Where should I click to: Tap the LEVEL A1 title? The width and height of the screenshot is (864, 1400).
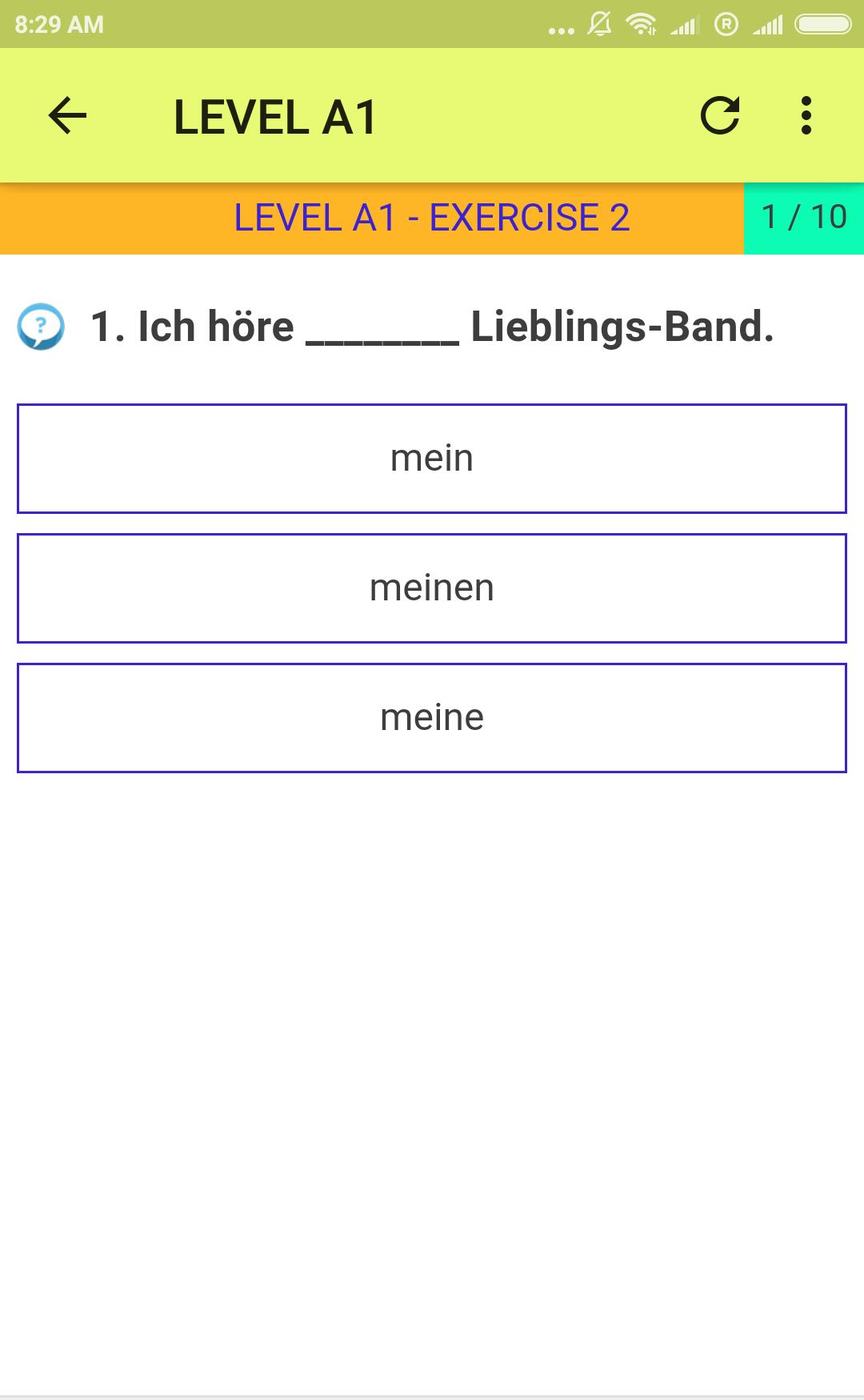275,118
